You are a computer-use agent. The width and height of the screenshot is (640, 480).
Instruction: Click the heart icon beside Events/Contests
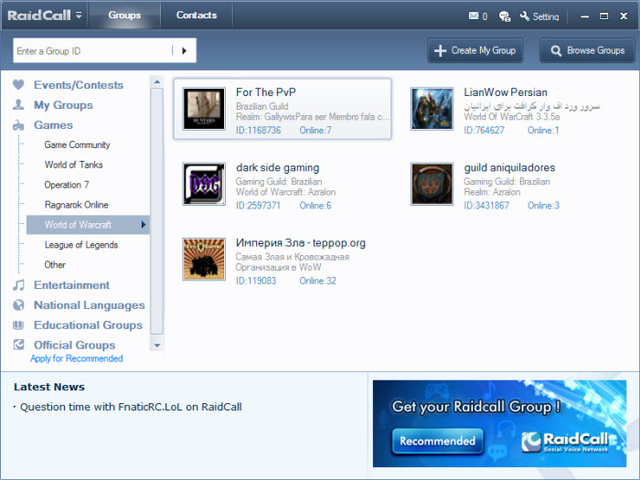point(18,84)
